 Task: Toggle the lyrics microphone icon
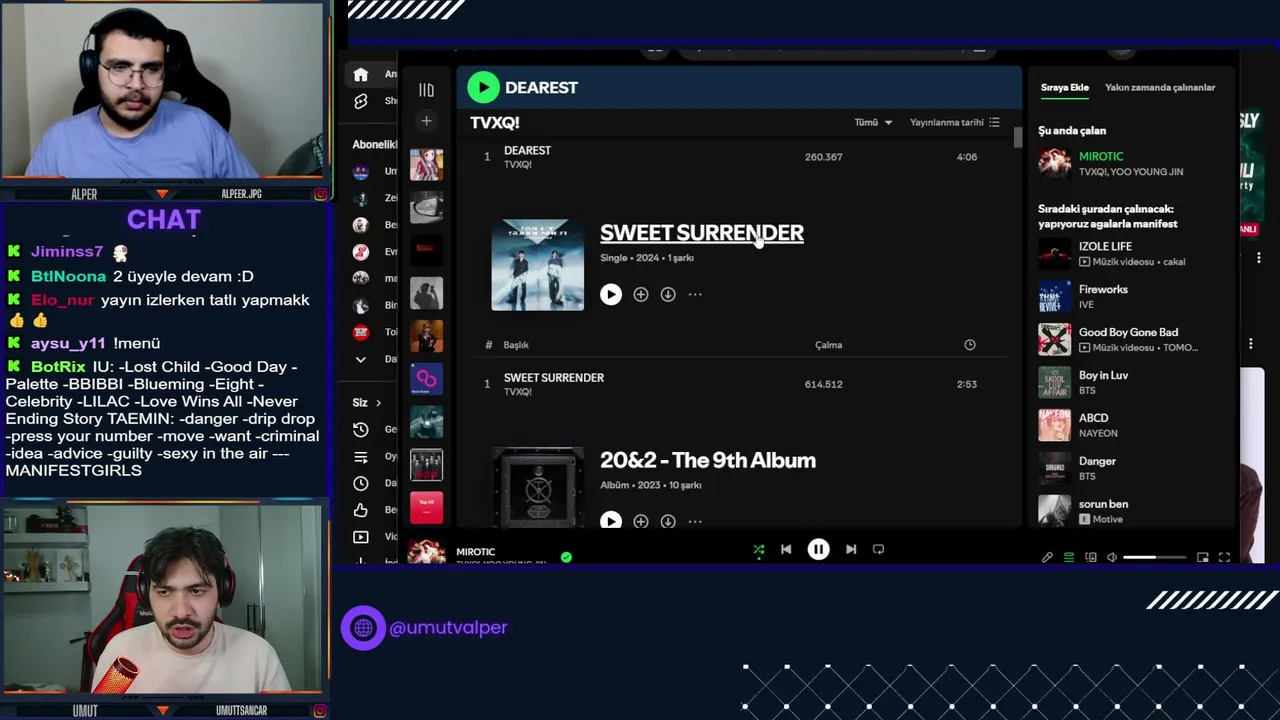point(1047,557)
